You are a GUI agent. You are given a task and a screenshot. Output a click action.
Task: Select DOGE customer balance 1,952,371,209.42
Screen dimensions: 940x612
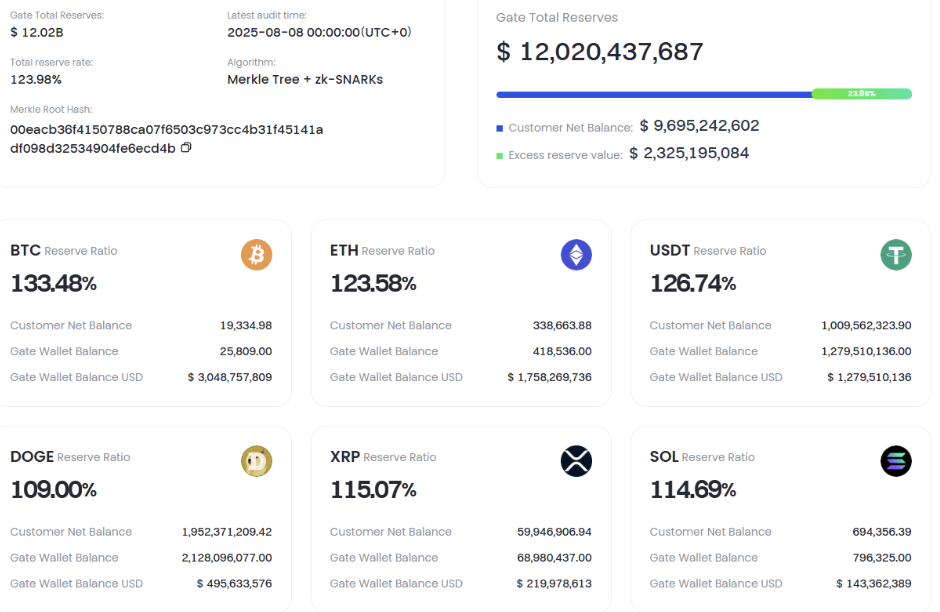click(x=227, y=532)
